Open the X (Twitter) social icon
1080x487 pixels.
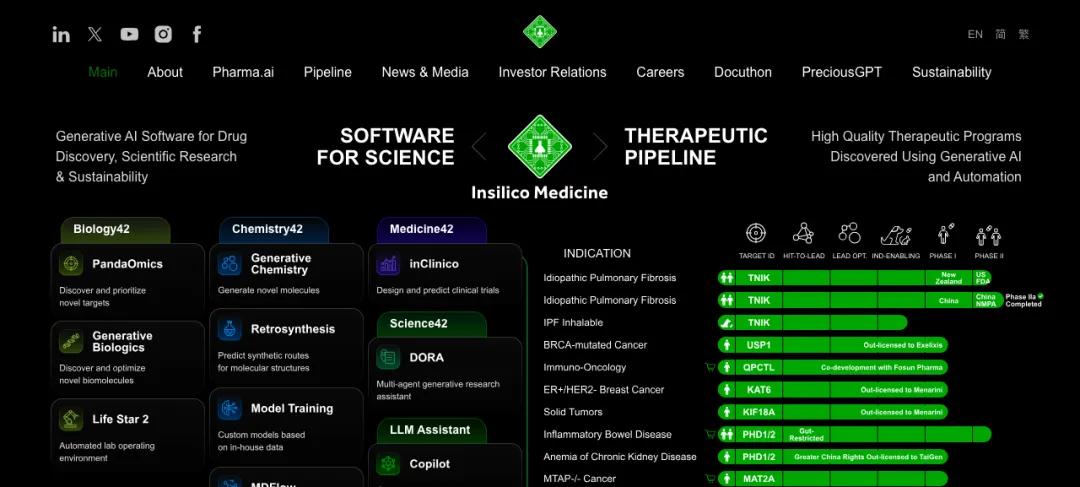[95, 34]
